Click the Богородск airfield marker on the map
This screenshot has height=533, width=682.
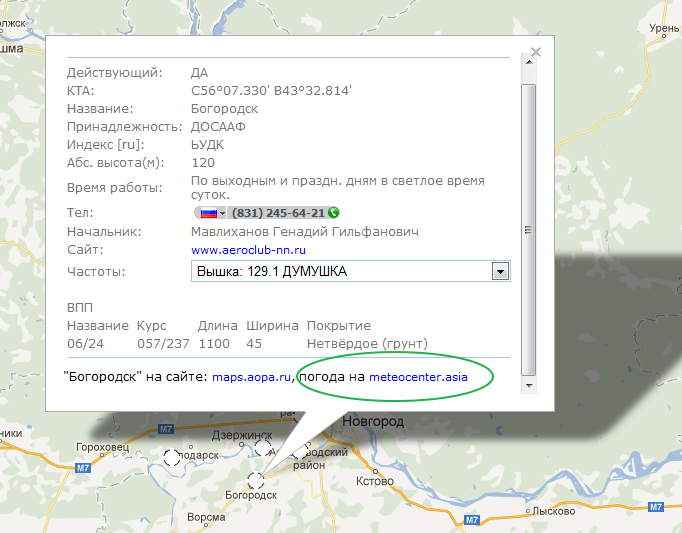(257, 480)
